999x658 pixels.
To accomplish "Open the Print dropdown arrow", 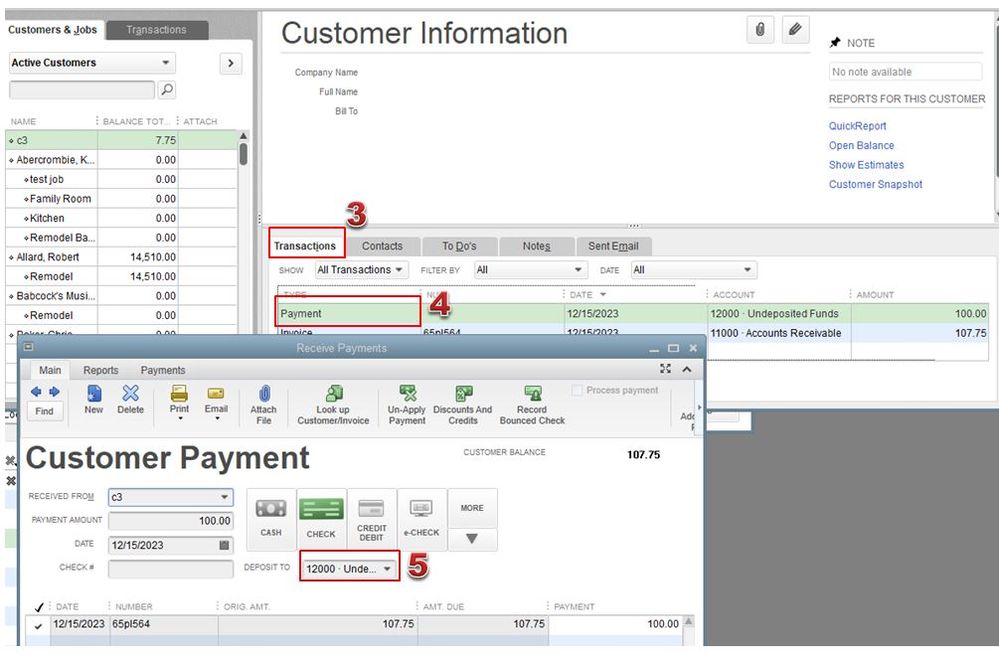I will point(180,418).
